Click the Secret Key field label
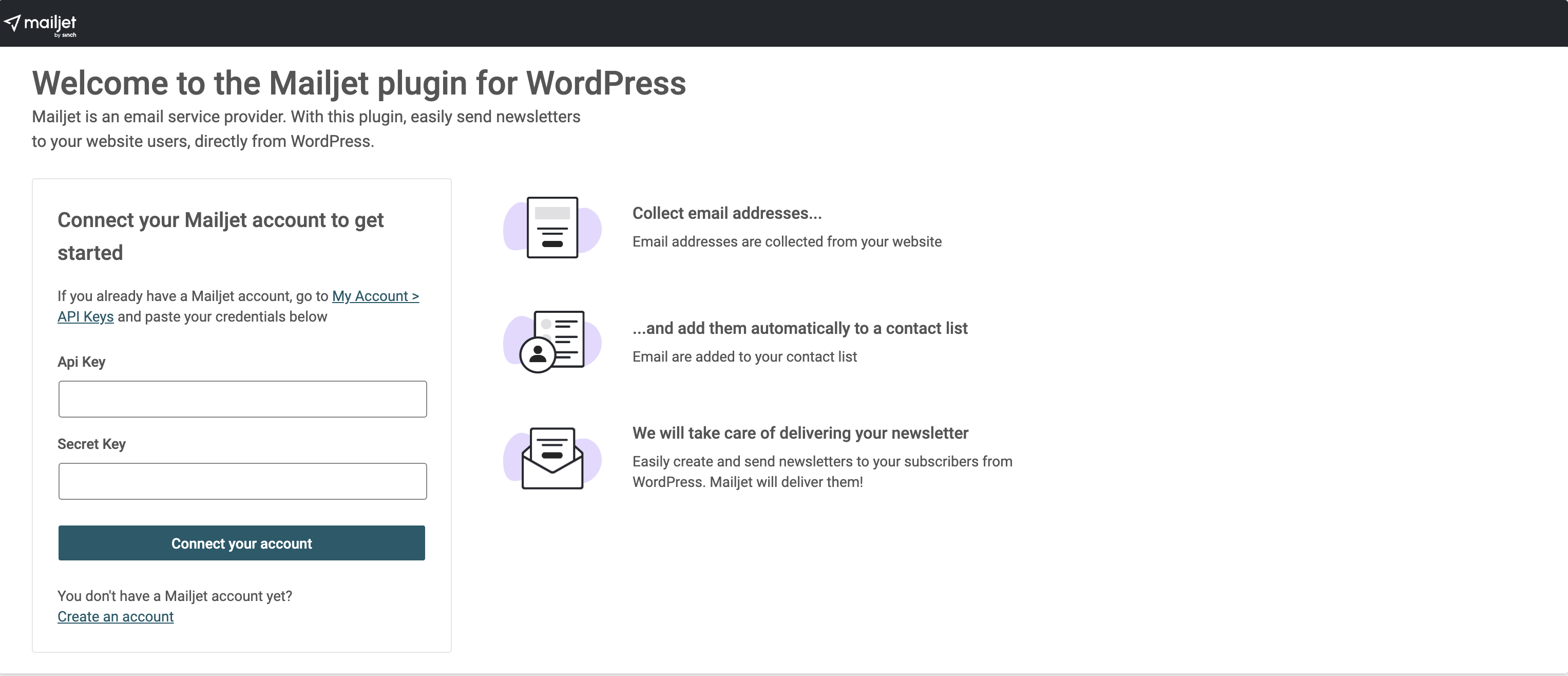Screen dimensions: 1568x676 pyautogui.click(x=91, y=444)
